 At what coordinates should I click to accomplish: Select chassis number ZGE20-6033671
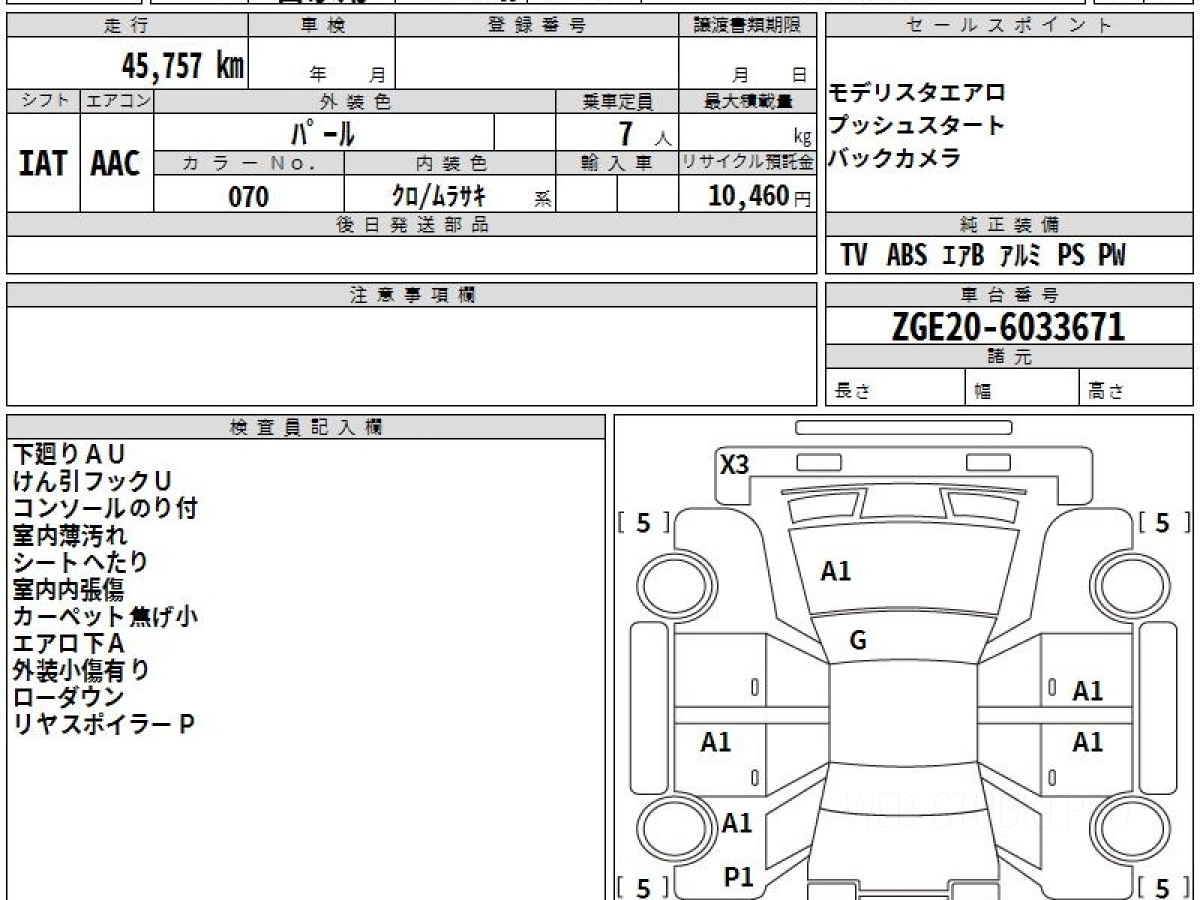[x=1008, y=326]
